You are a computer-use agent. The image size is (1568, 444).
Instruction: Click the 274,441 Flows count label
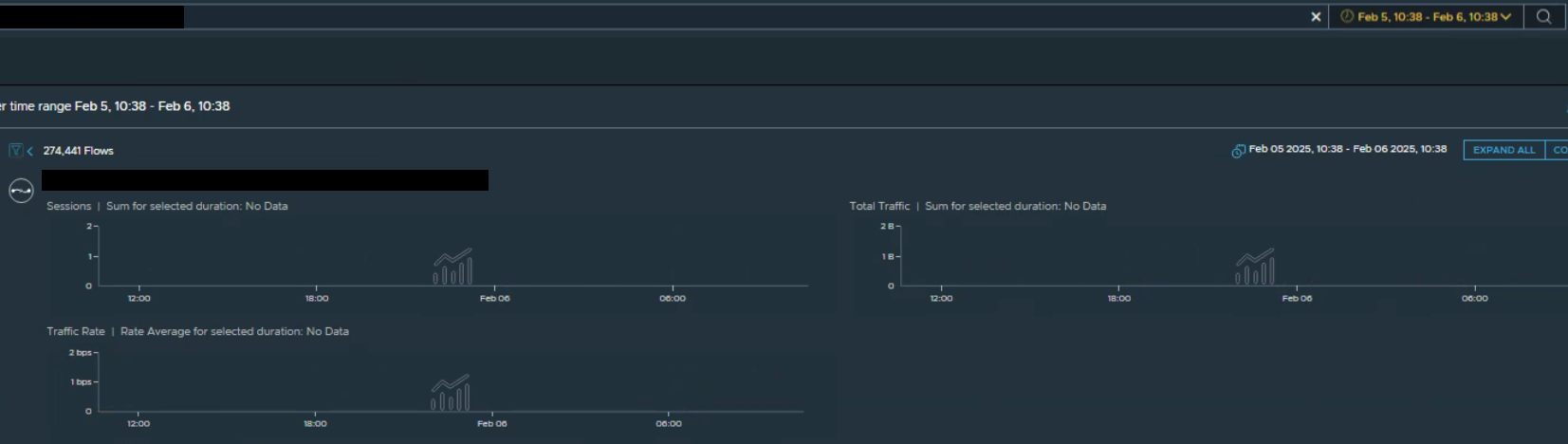point(78,151)
